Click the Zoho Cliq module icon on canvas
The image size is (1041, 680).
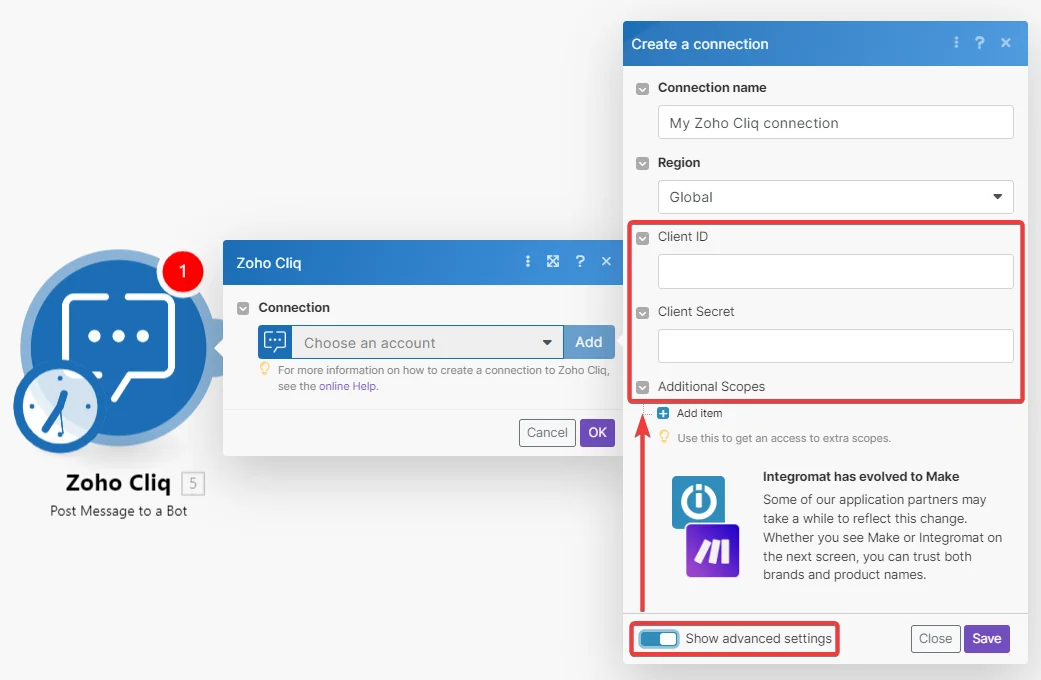(x=118, y=347)
